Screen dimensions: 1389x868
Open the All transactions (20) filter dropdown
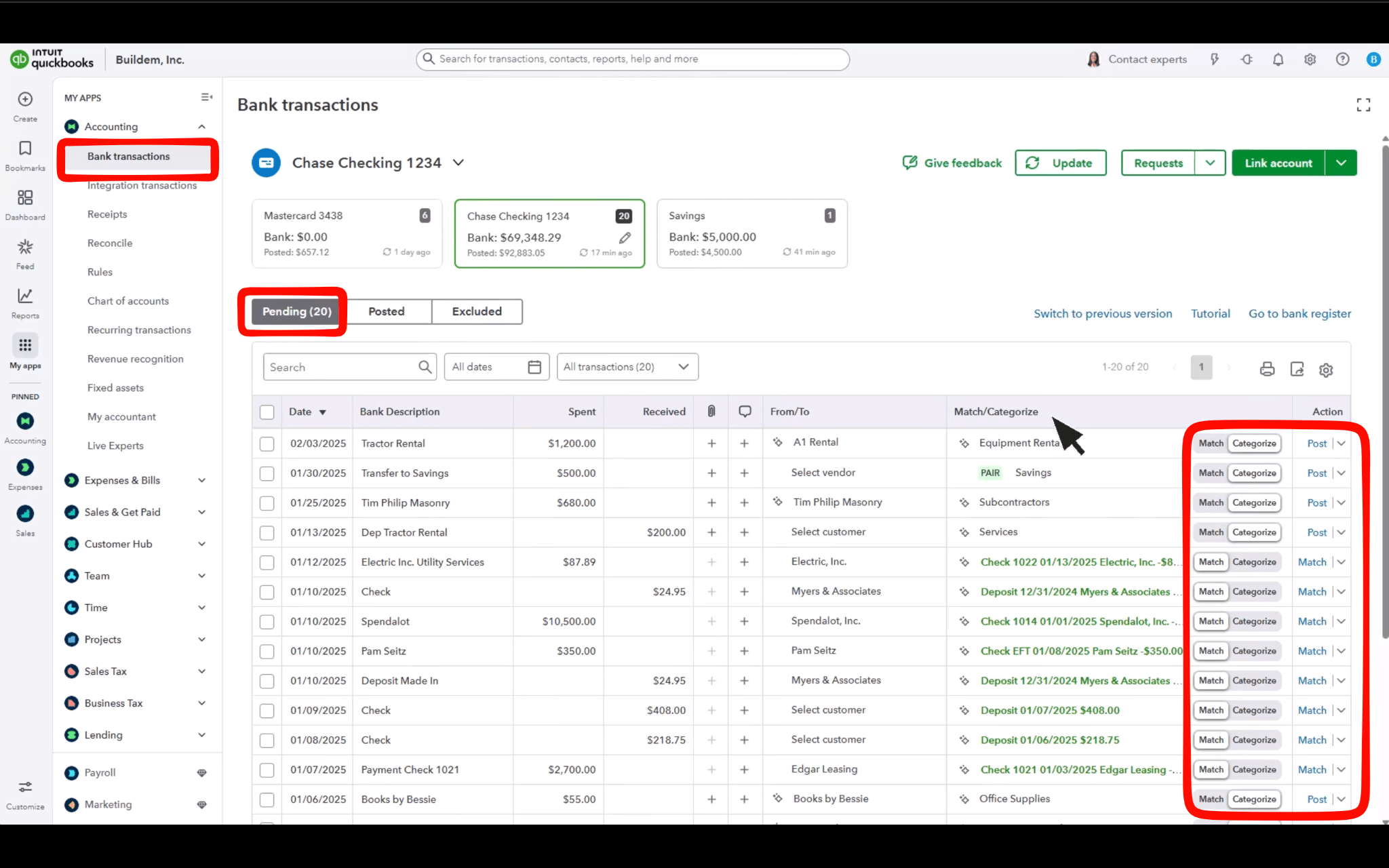(627, 367)
